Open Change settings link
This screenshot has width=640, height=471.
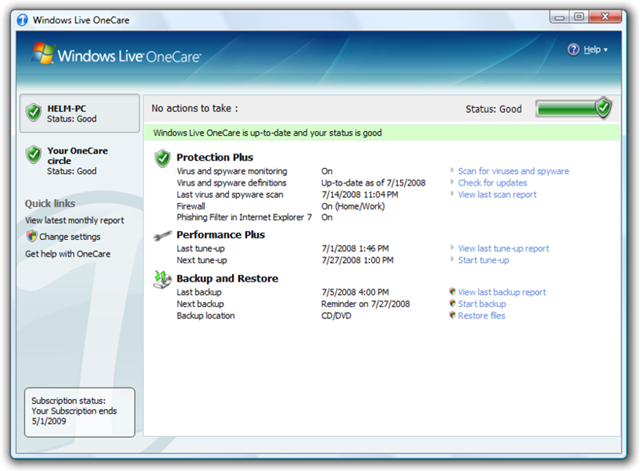70,237
